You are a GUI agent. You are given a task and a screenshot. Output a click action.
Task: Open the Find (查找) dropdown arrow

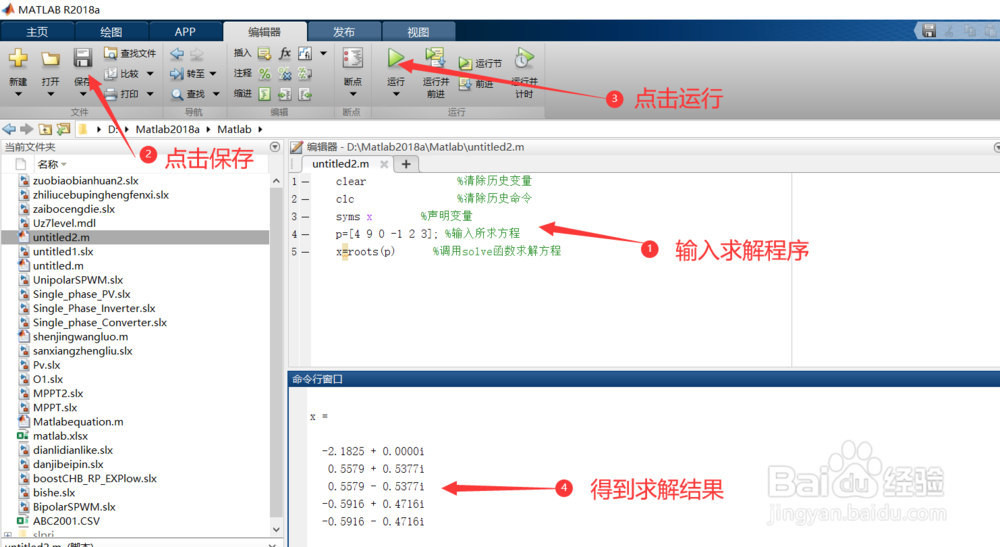[216, 94]
